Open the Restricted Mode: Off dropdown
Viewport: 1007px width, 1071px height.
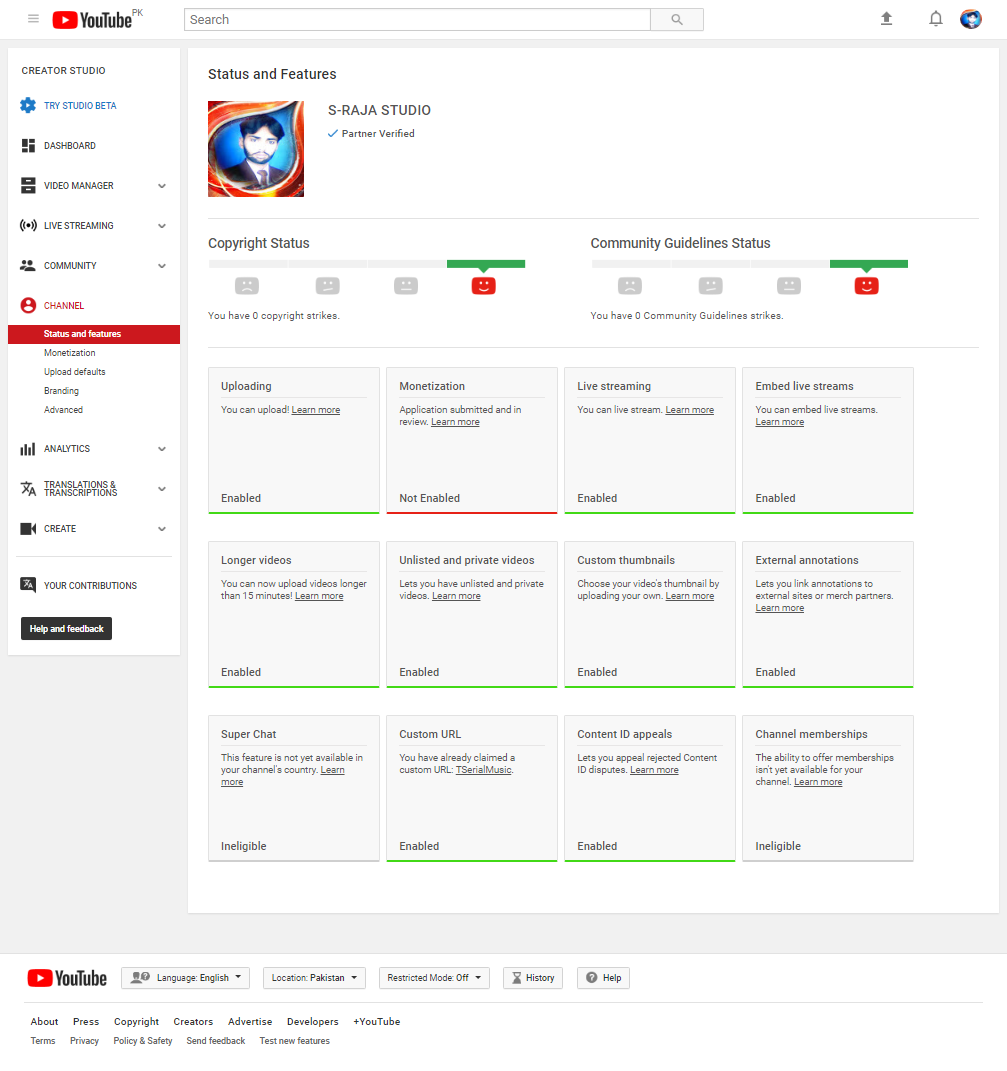point(434,978)
